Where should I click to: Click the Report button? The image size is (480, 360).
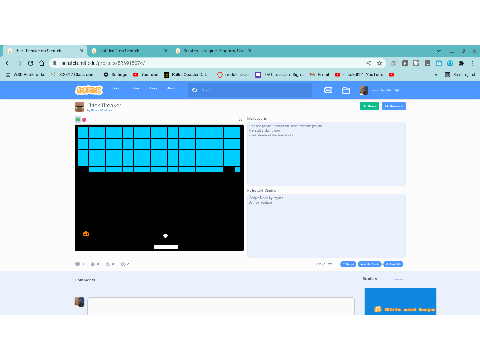[x=348, y=264]
